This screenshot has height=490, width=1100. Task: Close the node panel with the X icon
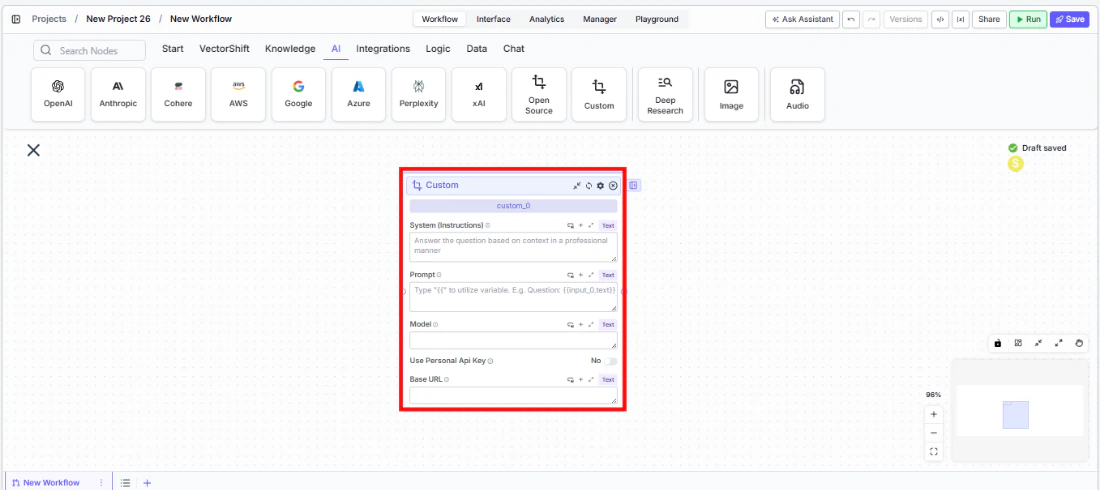coord(33,150)
